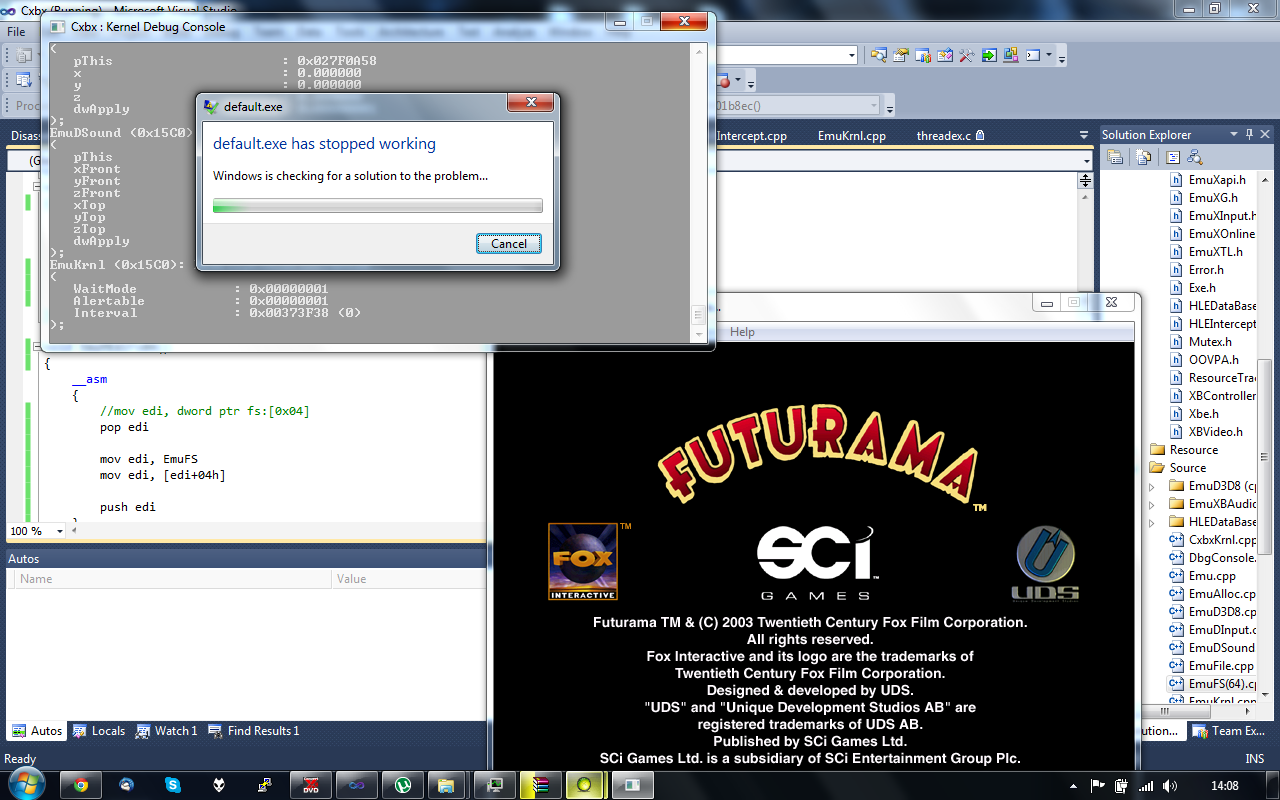Click Solution Explorer Show All Files icon
This screenshot has height=800, width=1280.
(x=1143, y=157)
